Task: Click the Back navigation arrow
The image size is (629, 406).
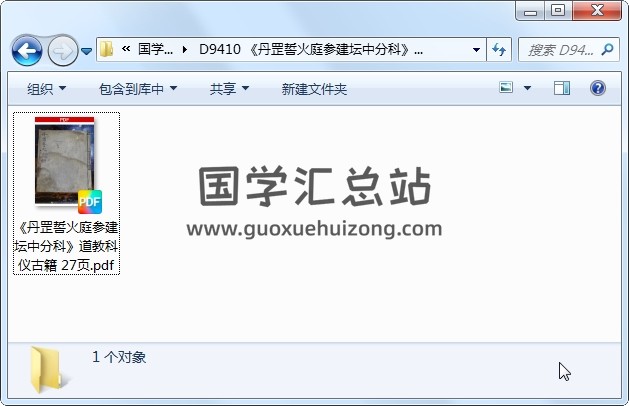Action: pos(27,51)
